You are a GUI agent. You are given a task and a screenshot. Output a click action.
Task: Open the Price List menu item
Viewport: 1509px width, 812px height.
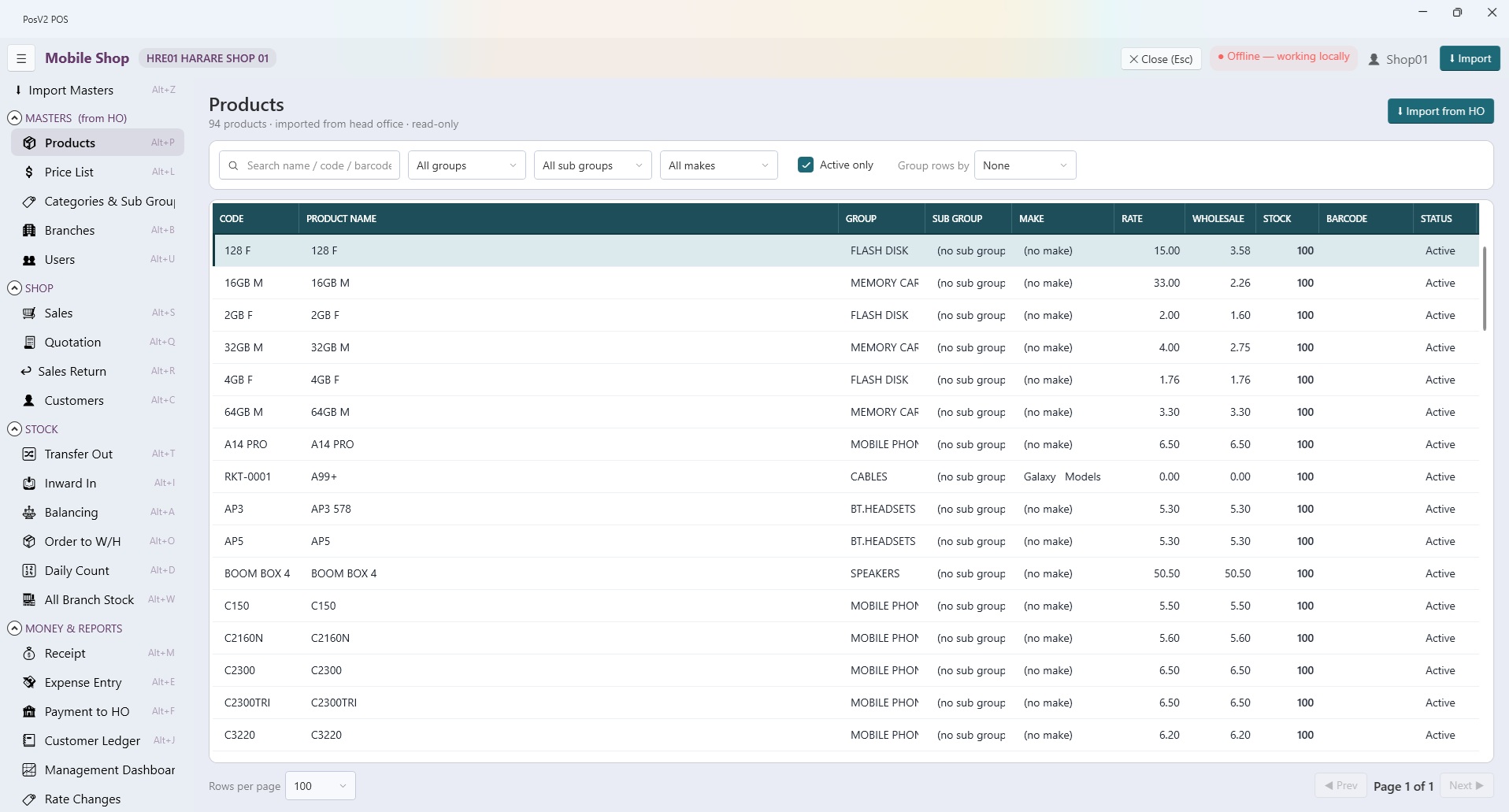click(x=98, y=172)
